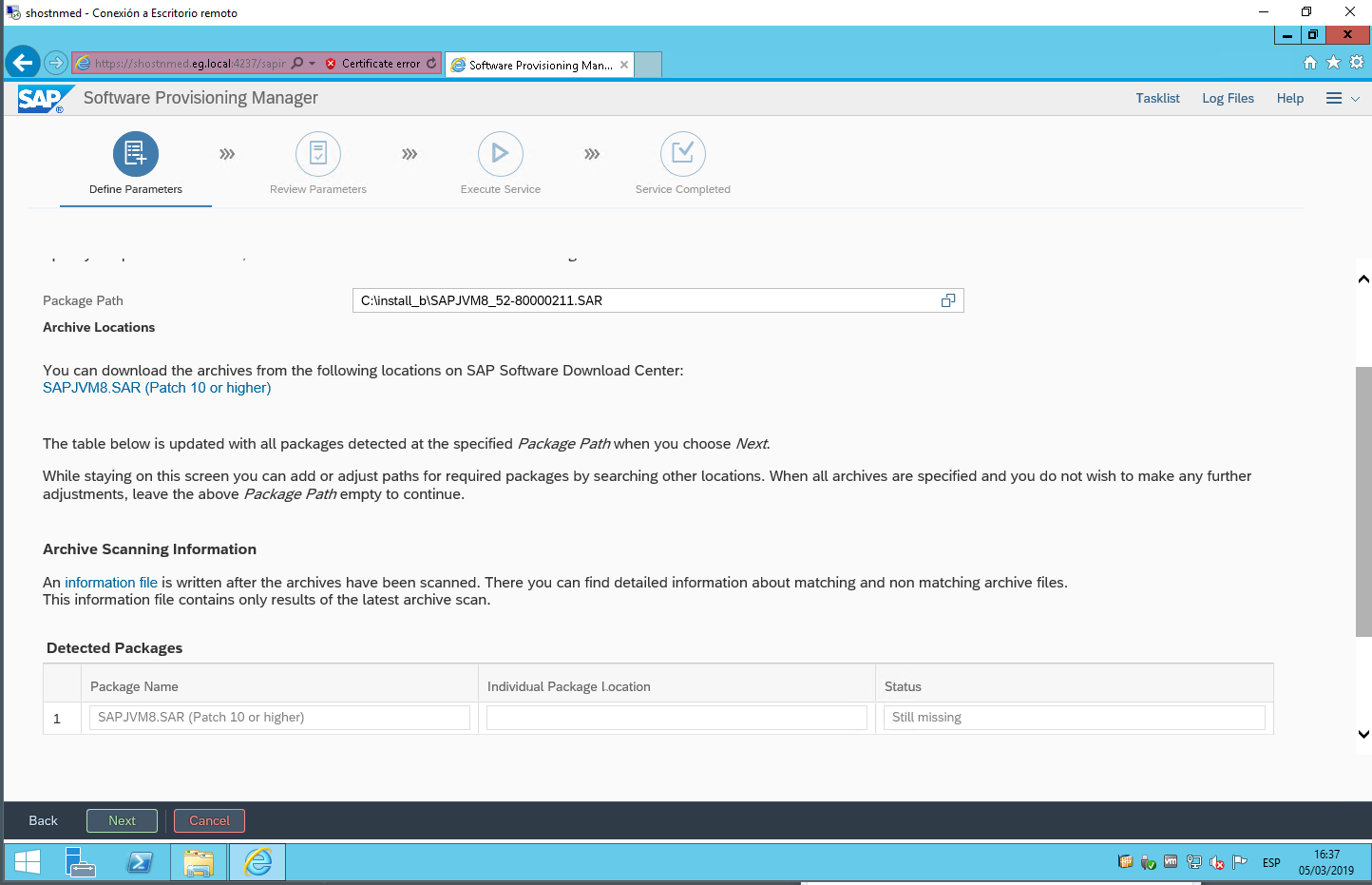This screenshot has width=1372, height=885.
Task: Open Server Manager in taskbar
Action: (81, 862)
